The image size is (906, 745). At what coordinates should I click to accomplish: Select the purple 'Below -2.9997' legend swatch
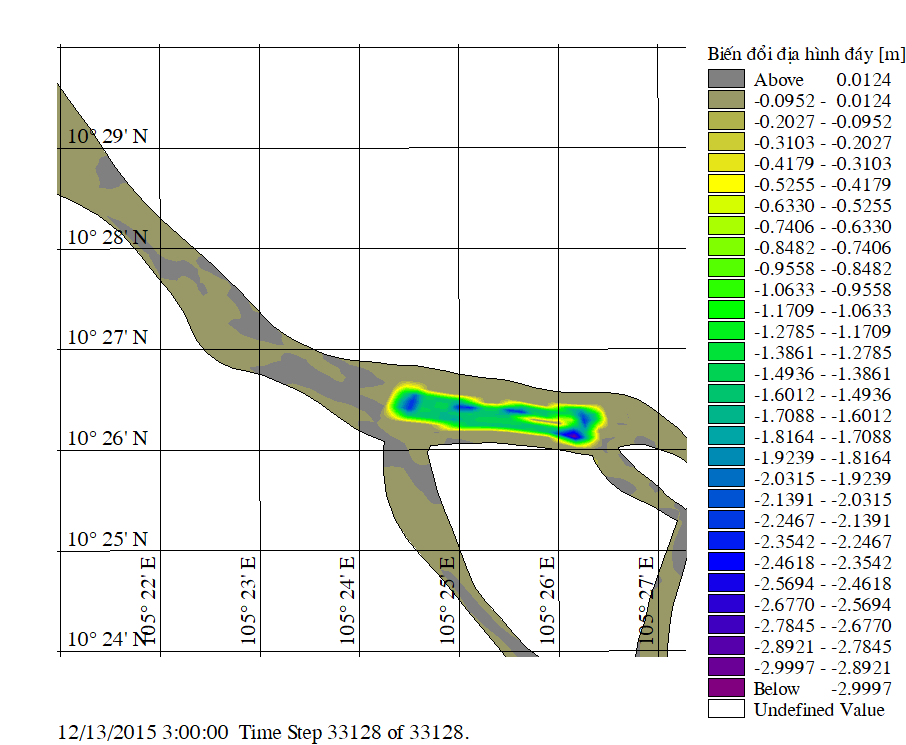coord(726,688)
